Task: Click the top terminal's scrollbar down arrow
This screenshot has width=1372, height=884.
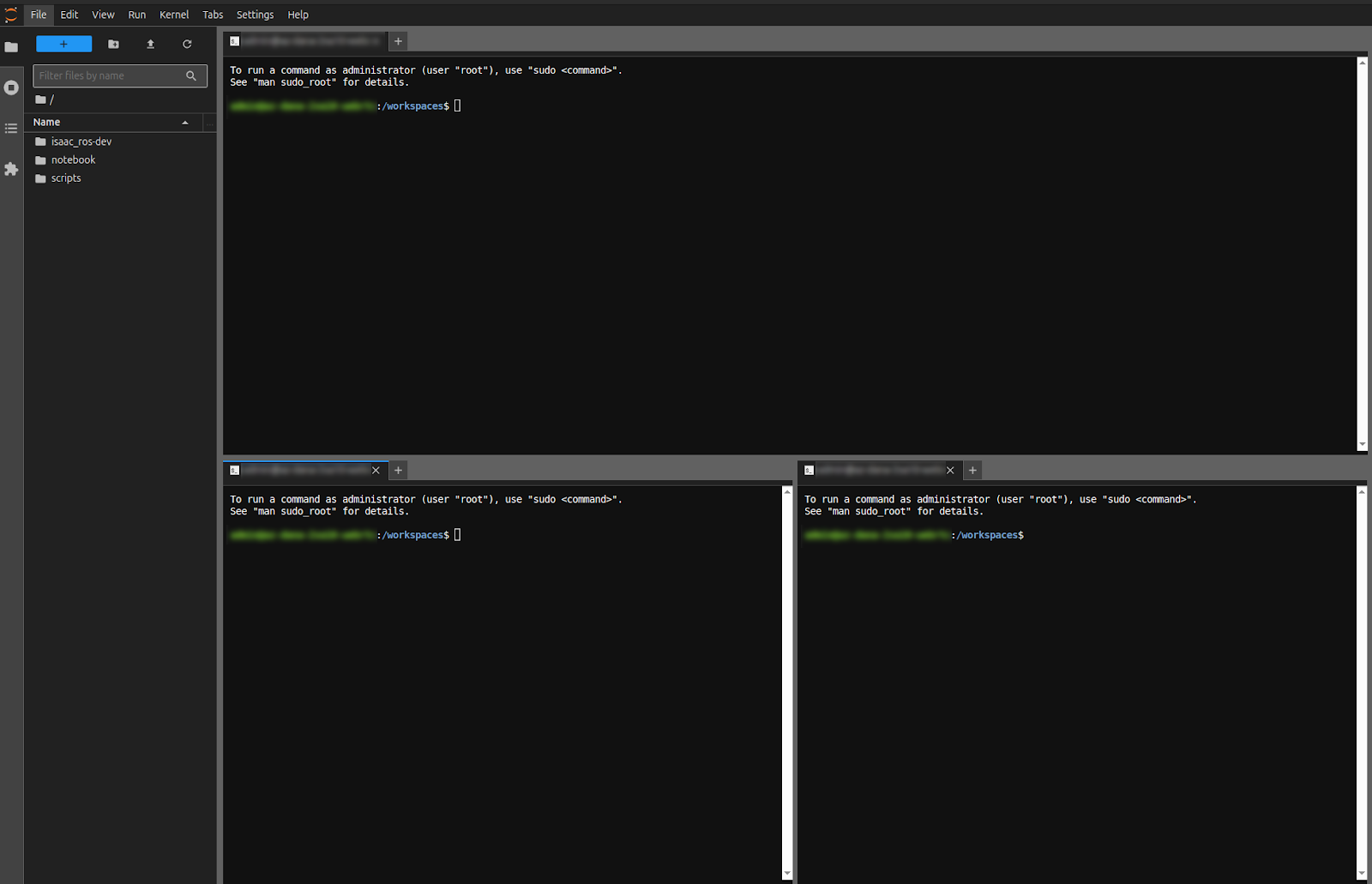Action: (x=1362, y=444)
